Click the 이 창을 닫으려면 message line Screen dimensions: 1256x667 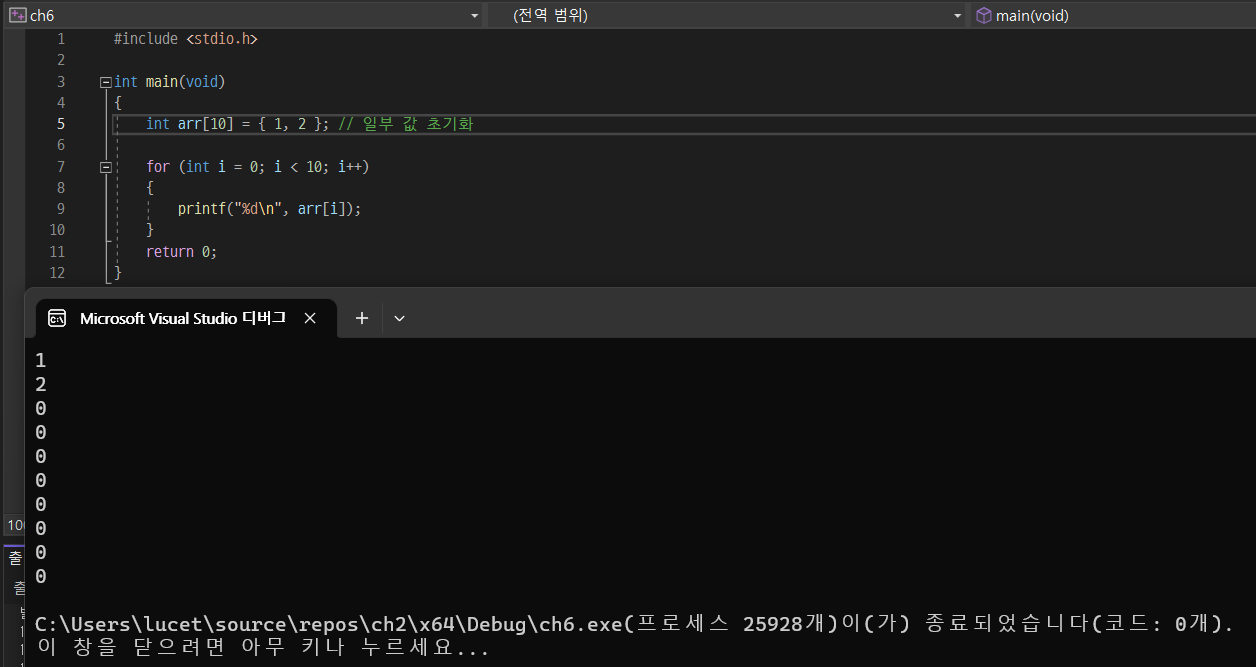pyautogui.click(x=263, y=648)
